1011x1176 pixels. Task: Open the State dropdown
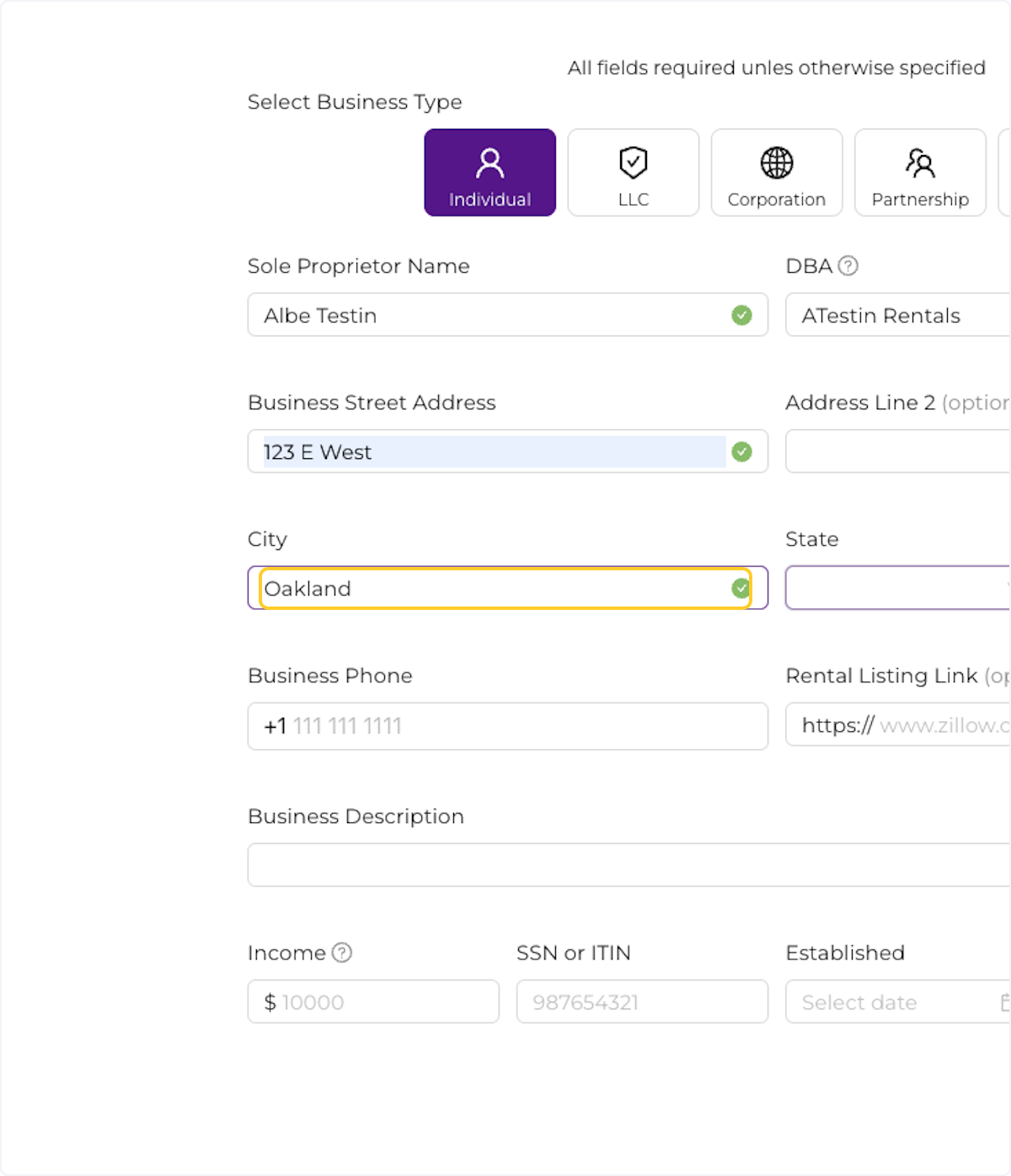(897, 588)
